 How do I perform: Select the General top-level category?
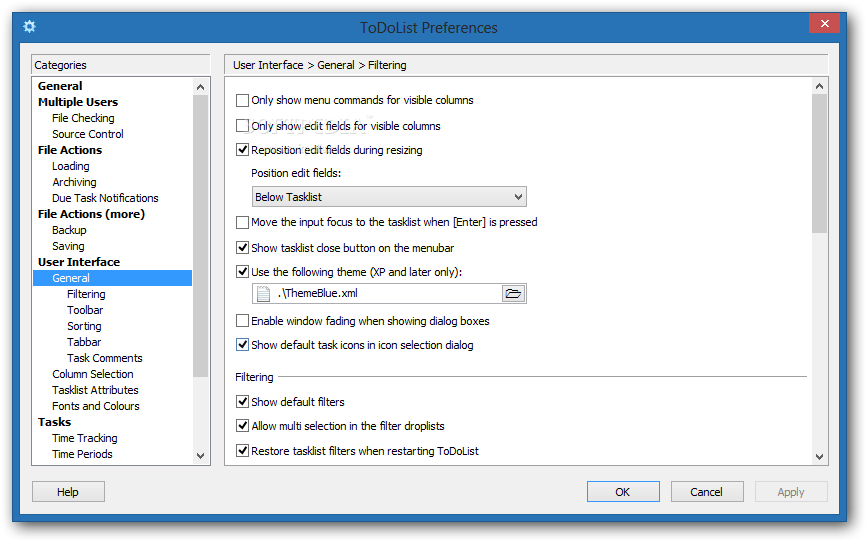coord(60,86)
